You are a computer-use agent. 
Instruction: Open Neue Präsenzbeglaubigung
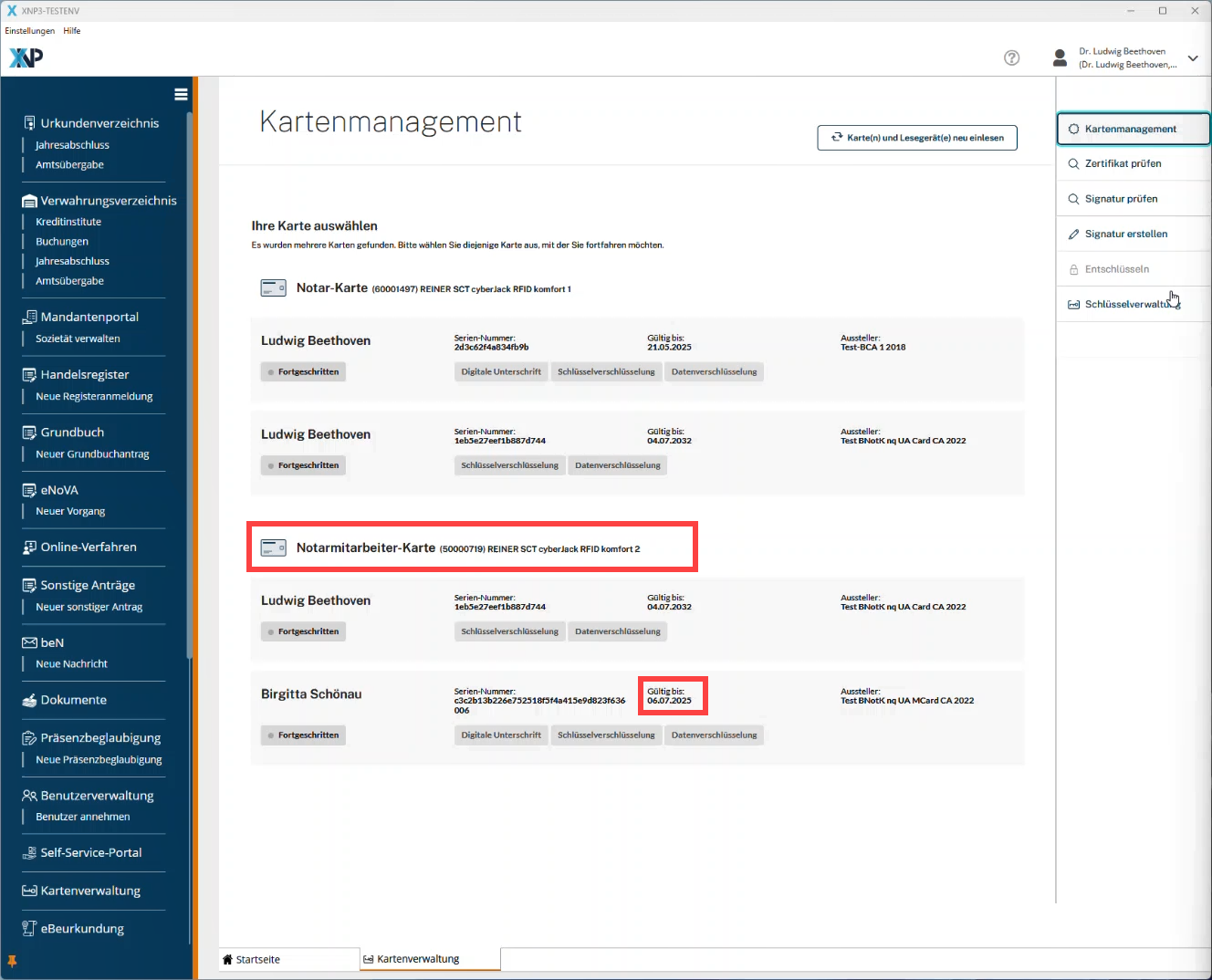coord(99,759)
